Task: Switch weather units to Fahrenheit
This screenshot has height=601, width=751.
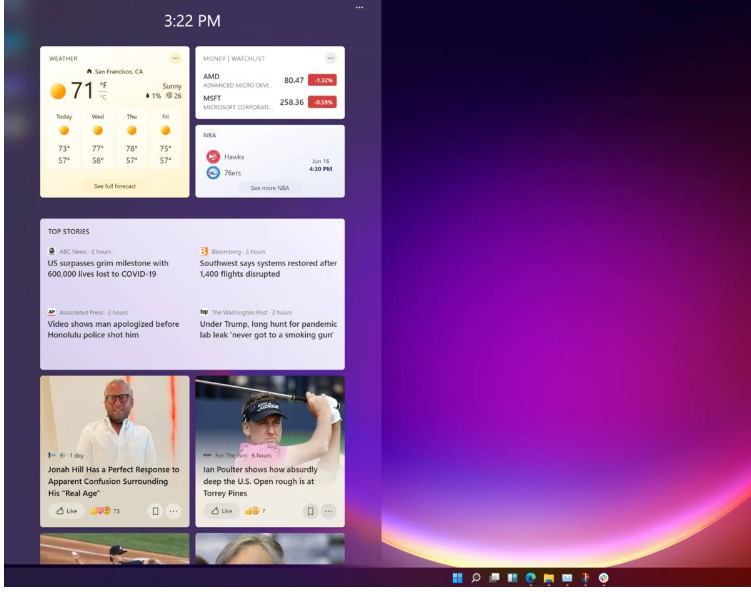Action: coord(103,85)
